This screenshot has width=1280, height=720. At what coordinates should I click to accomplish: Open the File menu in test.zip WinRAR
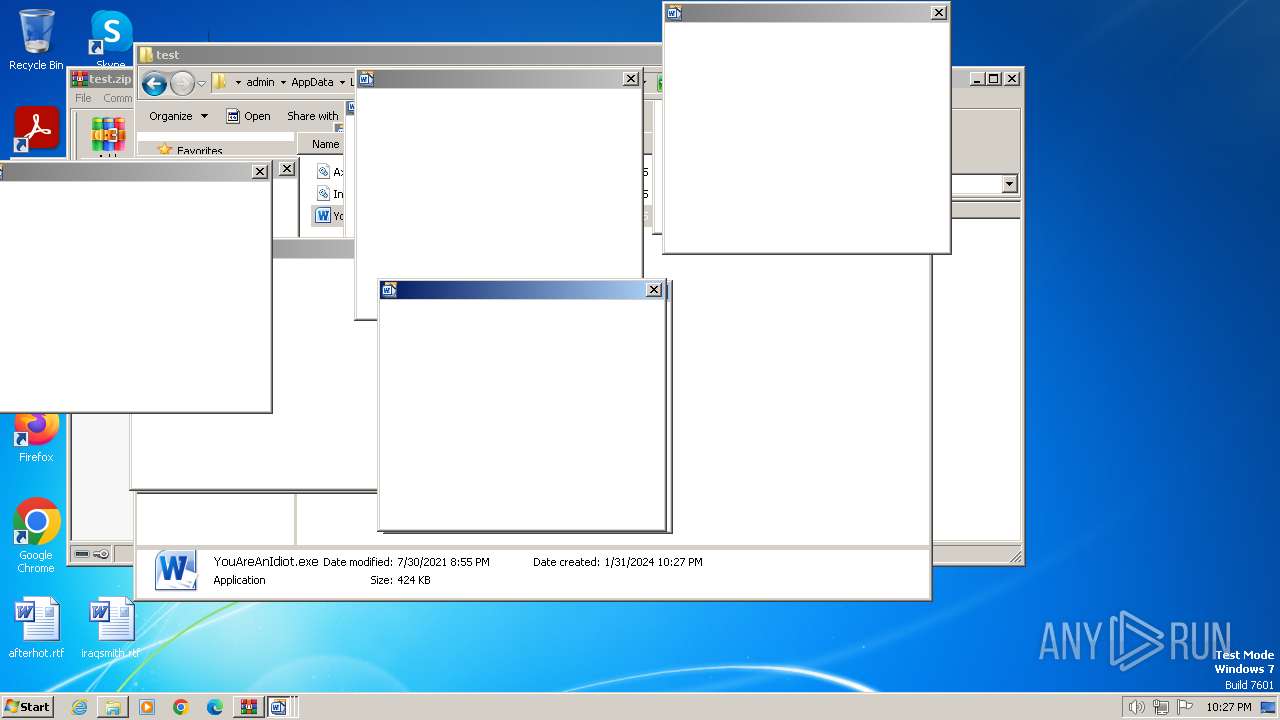click(x=83, y=98)
